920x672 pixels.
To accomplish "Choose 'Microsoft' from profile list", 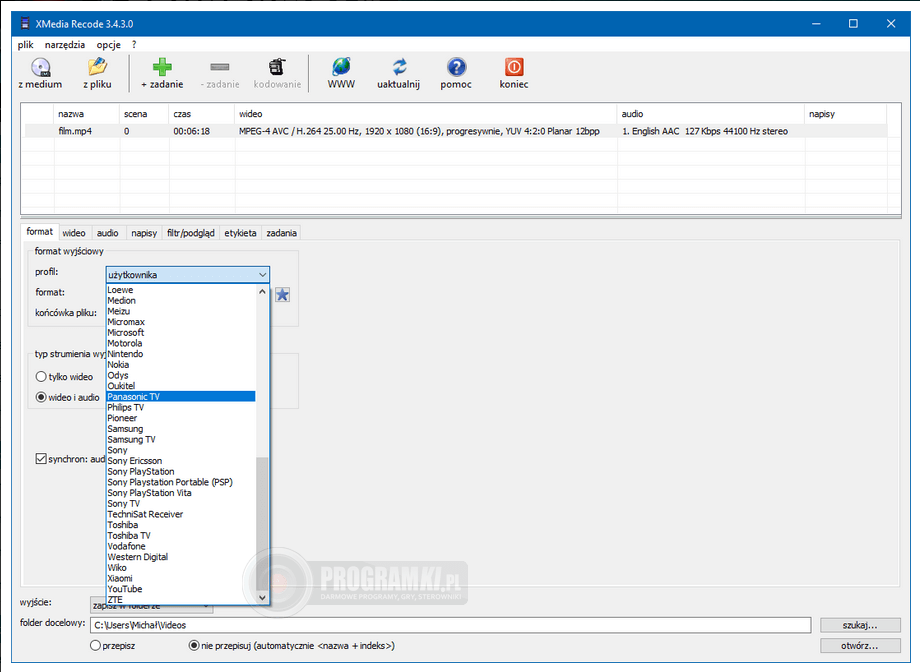I will coord(181,332).
